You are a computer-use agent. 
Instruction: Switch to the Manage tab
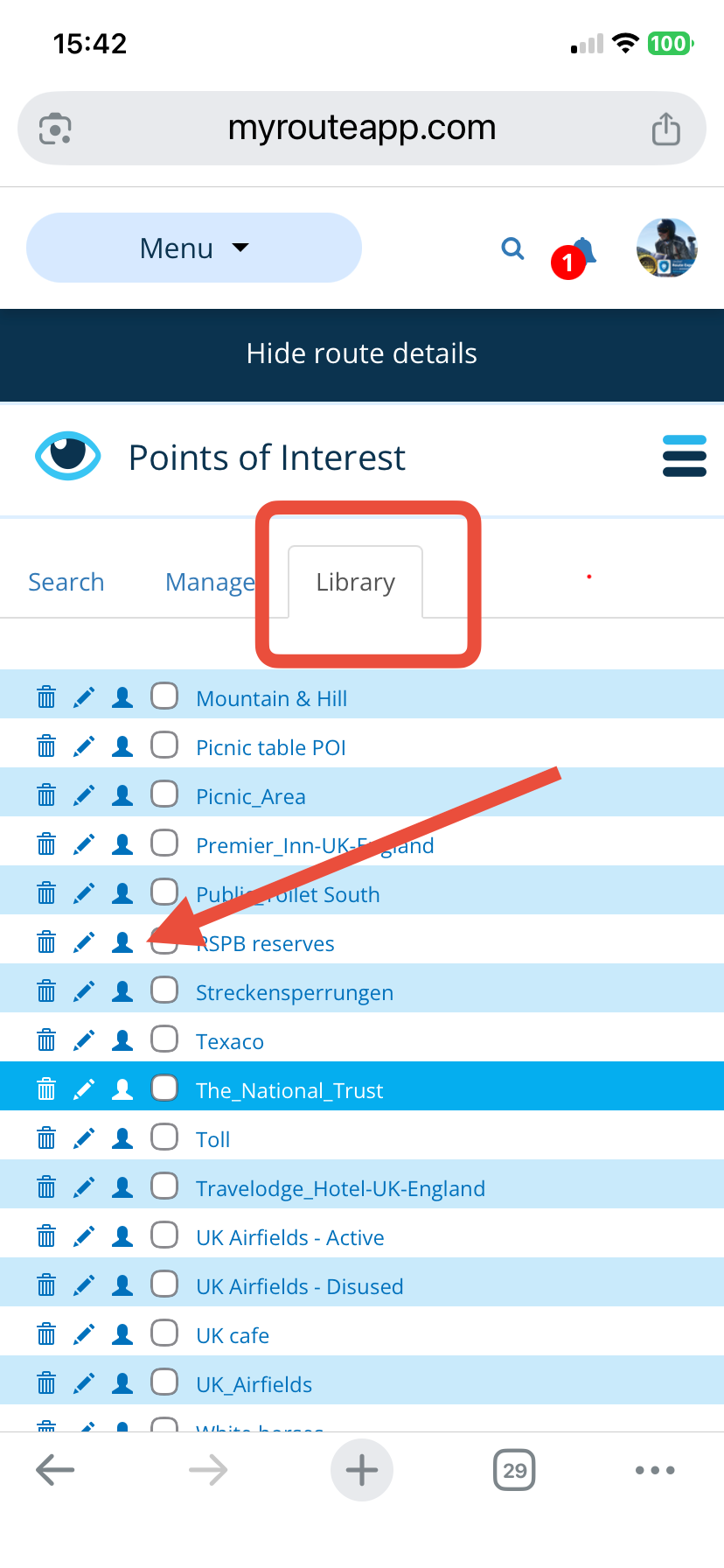click(x=210, y=582)
